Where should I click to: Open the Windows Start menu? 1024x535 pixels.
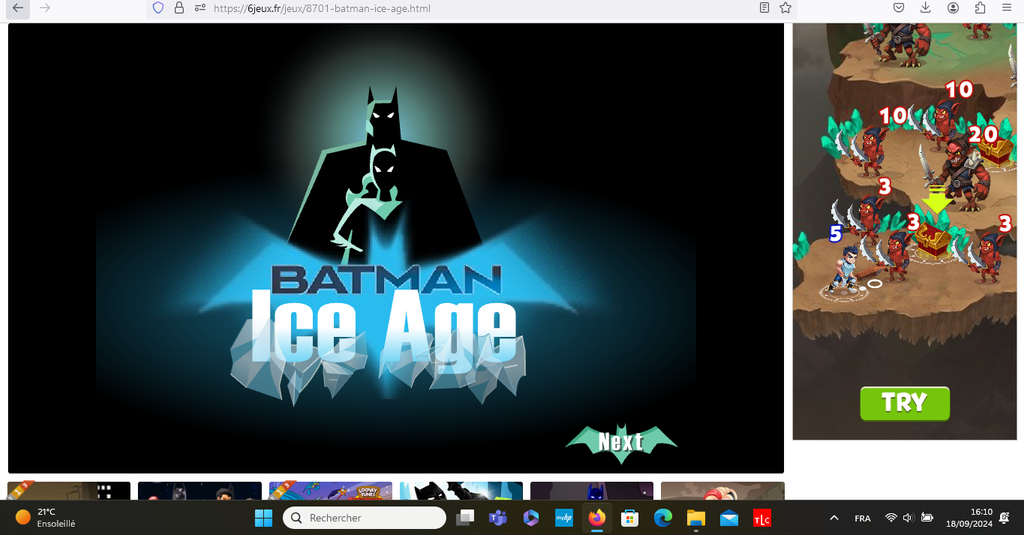tap(264, 518)
